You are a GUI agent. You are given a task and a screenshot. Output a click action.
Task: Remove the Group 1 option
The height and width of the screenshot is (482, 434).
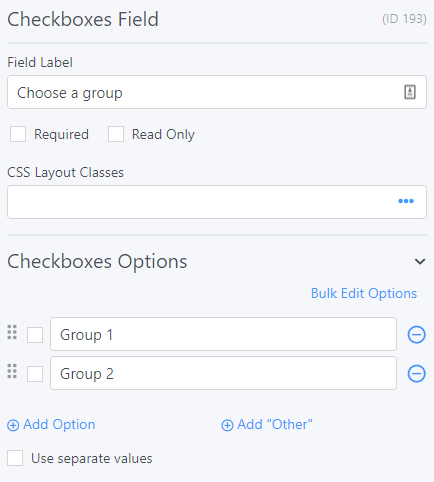(416, 334)
